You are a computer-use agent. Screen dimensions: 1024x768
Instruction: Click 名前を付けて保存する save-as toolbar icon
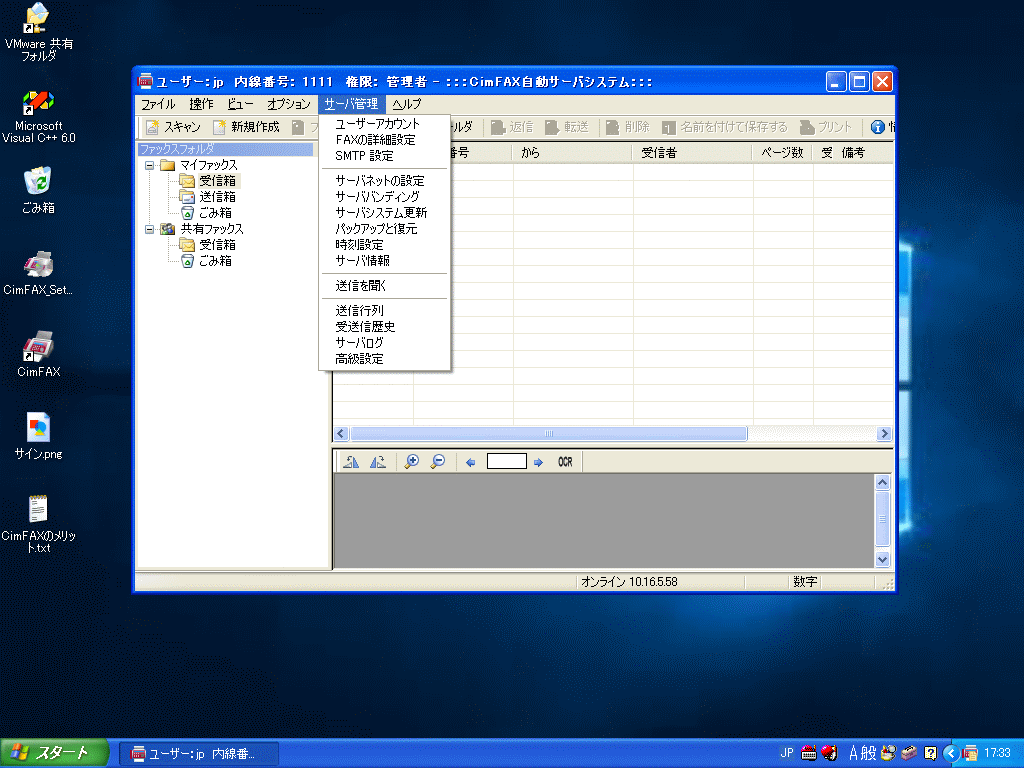(669, 127)
